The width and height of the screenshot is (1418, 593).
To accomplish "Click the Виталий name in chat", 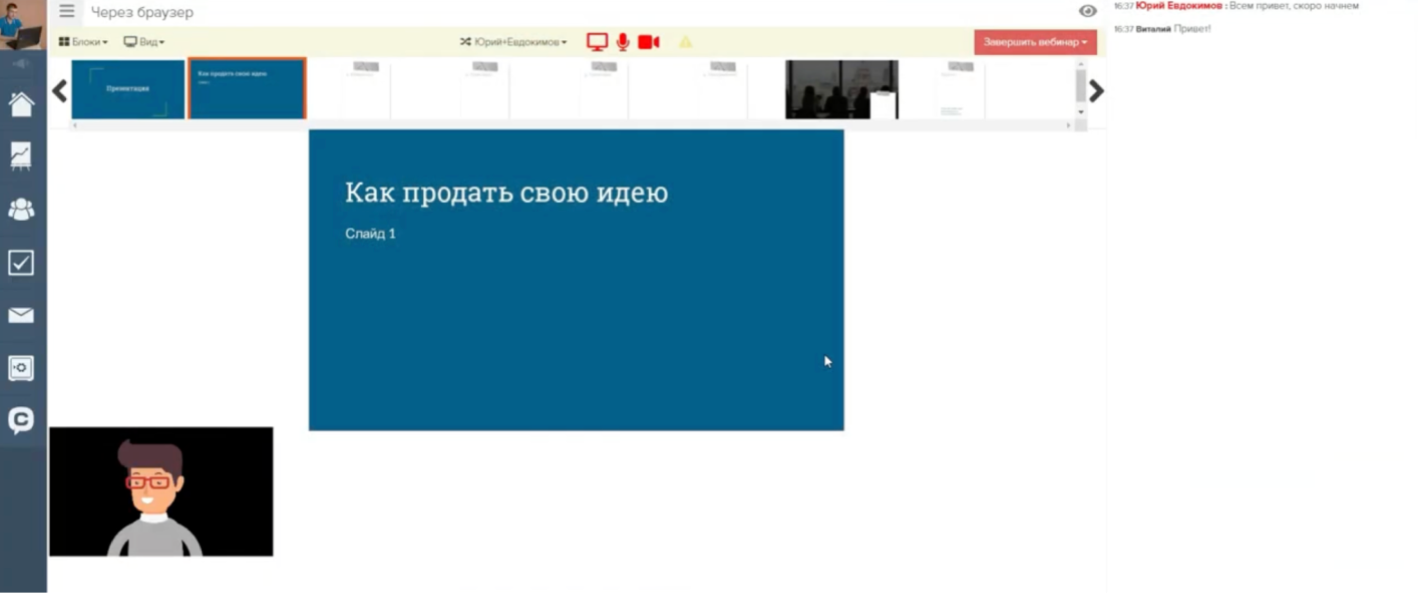I will 1153,29.
